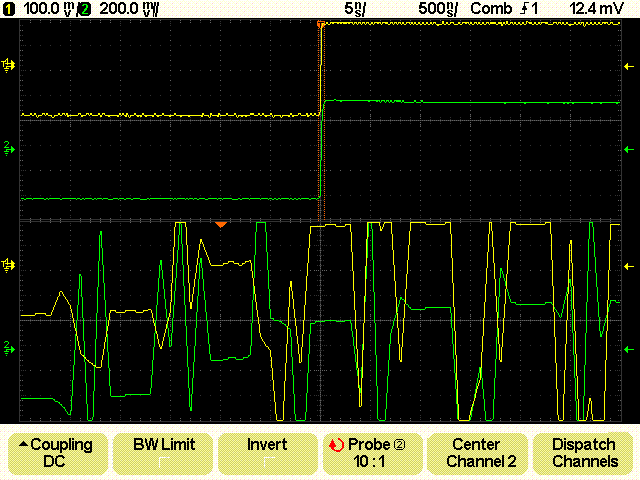Click channel 1 ground marker in lower window

[x=8, y=265]
